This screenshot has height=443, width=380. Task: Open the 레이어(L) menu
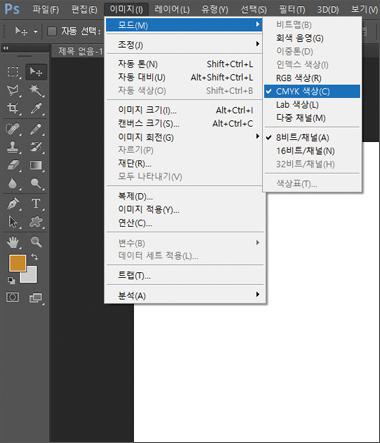(172, 9)
